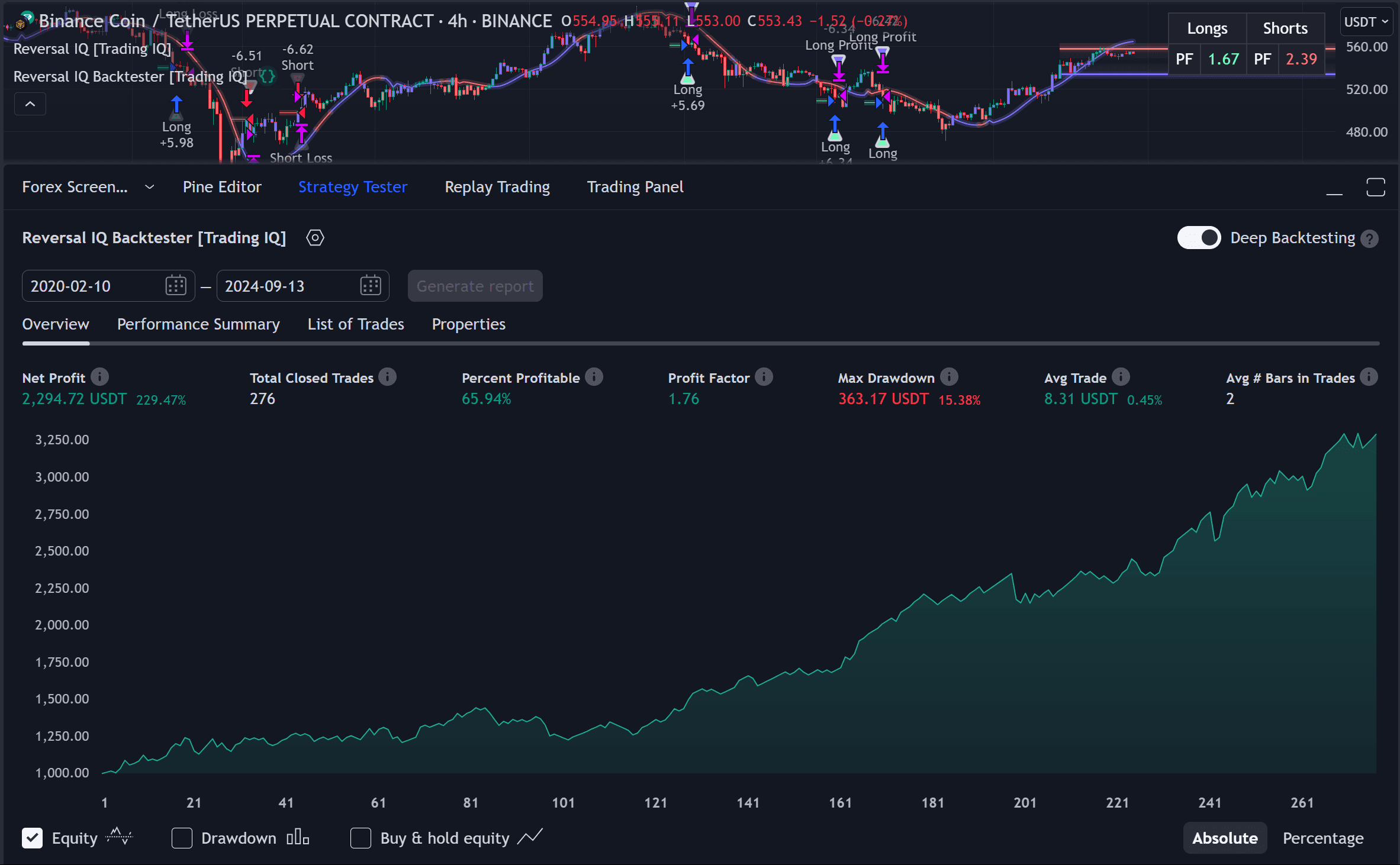1400x865 pixels.
Task: Click Max Drawdown info icon
Action: (949, 377)
